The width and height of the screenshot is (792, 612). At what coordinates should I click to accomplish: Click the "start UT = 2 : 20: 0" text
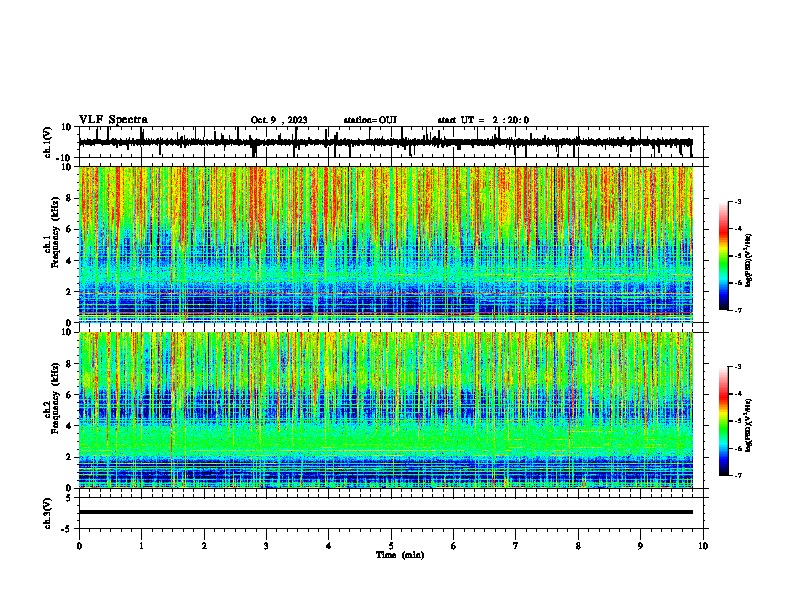click(x=483, y=120)
